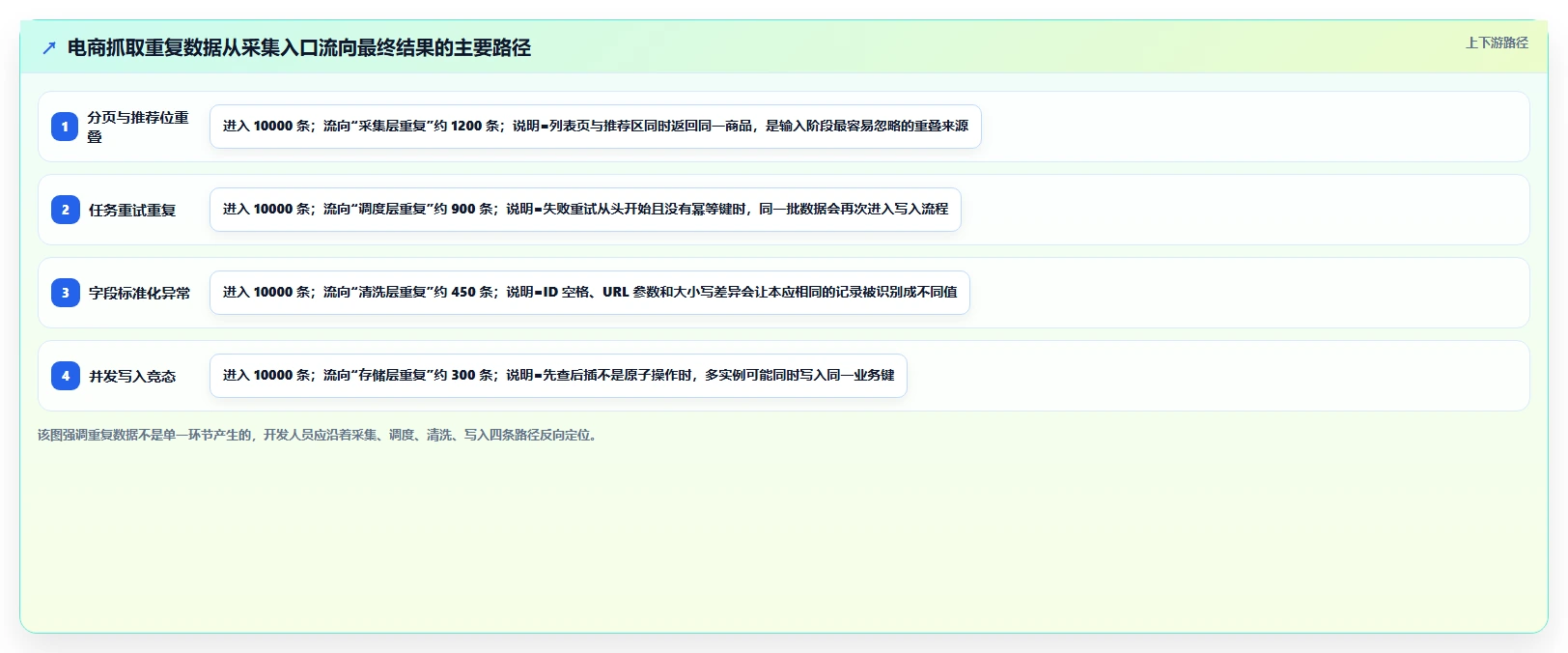Click the number 4 badge
The height and width of the screenshot is (653, 1568).
click(65, 376)
